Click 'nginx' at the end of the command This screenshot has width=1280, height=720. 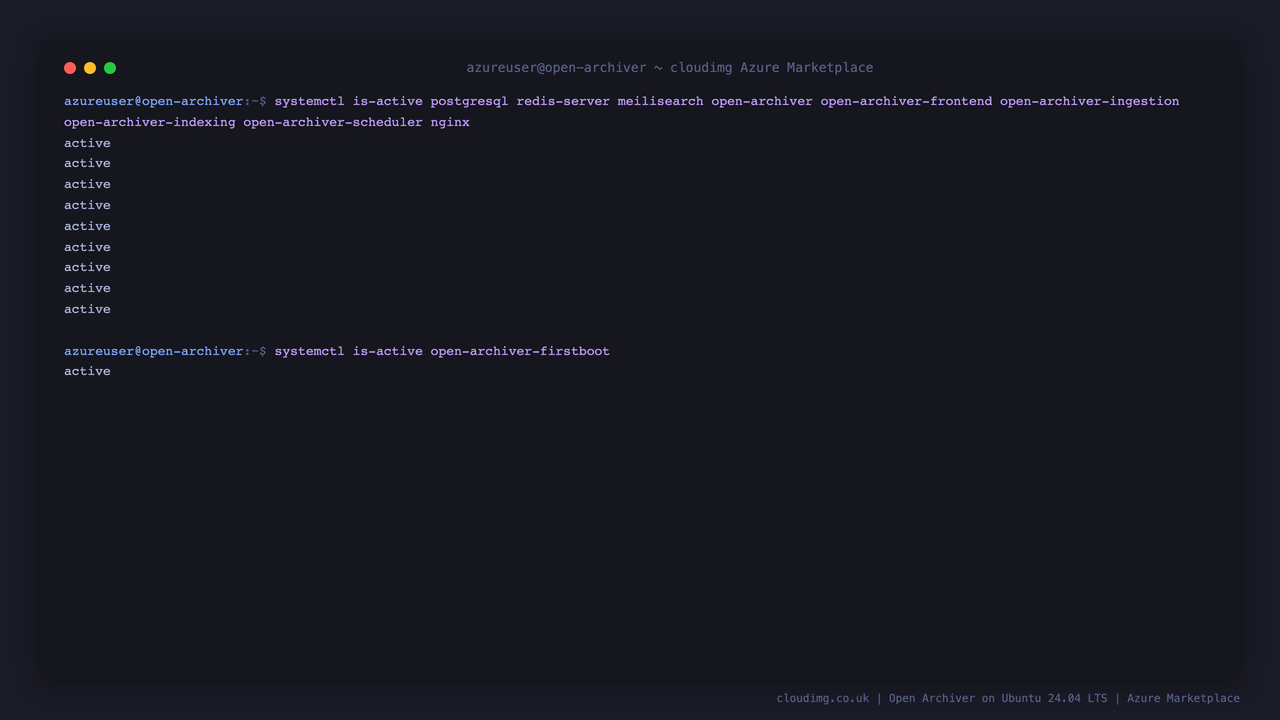click(450, 122)
